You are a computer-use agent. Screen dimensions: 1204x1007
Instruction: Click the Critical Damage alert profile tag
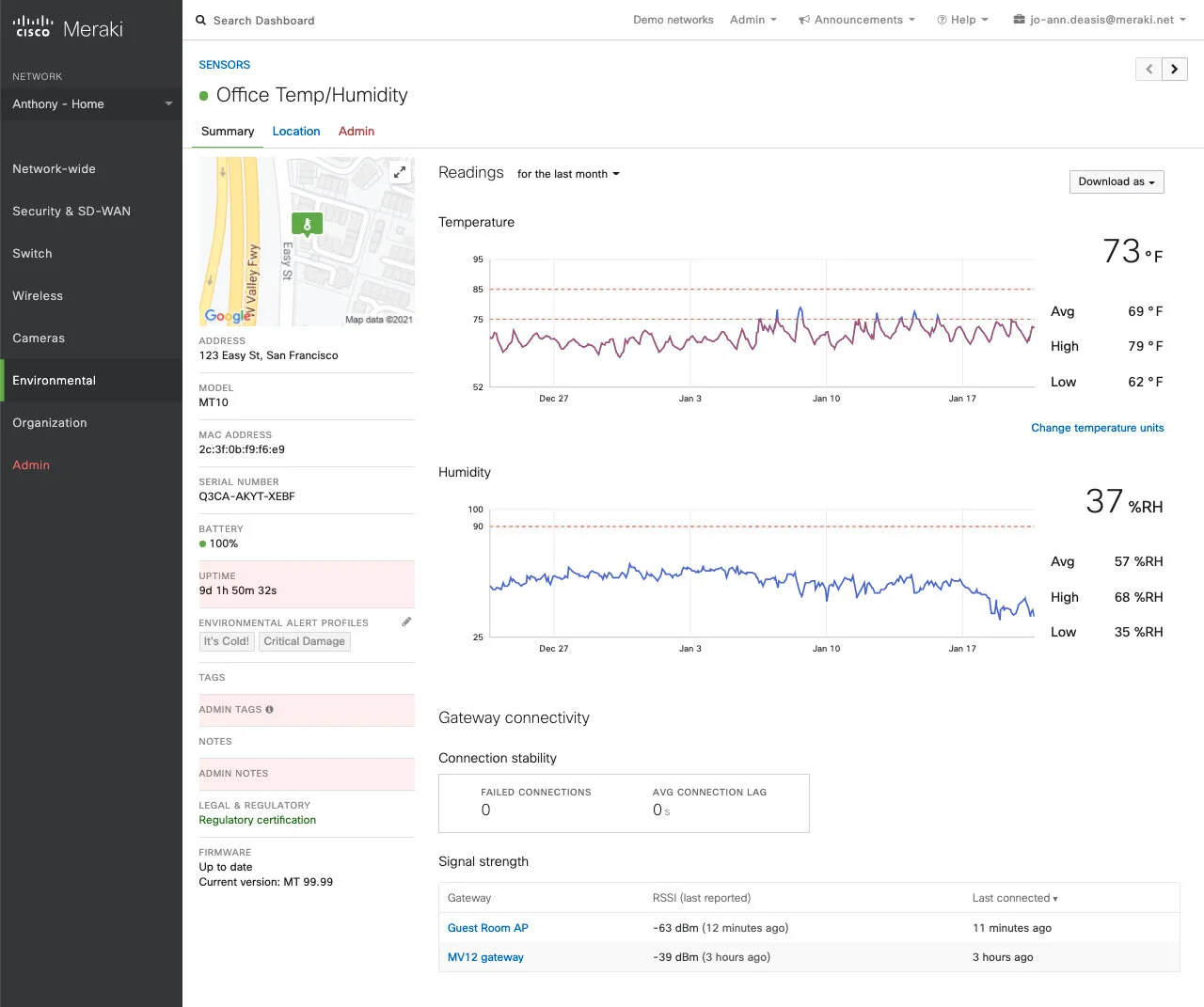click(x=304, y=641)
